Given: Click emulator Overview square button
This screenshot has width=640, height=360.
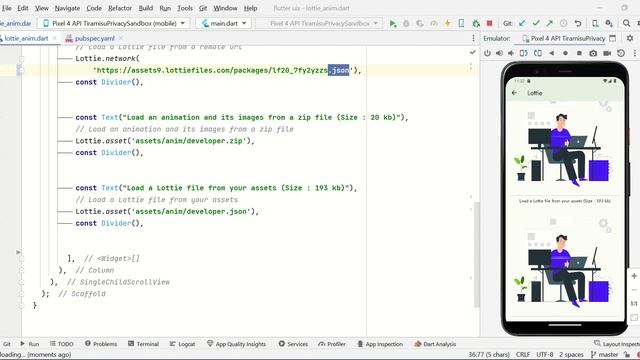Looking at the screenshot, I should tap(579, 53).
